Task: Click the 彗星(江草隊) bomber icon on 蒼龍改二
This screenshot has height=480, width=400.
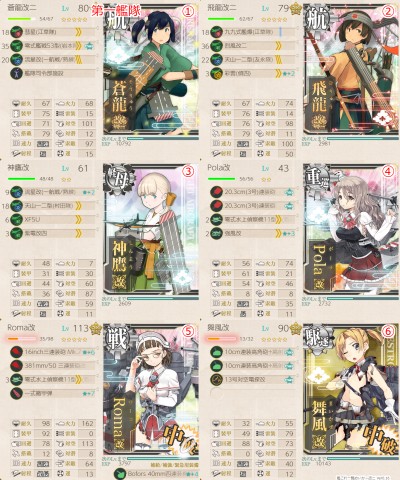Action: coord(16,32)
